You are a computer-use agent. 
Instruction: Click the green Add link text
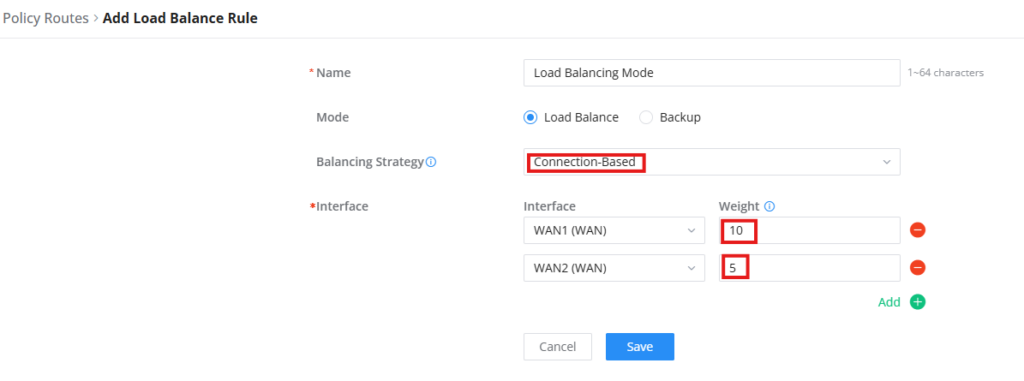click(x=889, y=302)
